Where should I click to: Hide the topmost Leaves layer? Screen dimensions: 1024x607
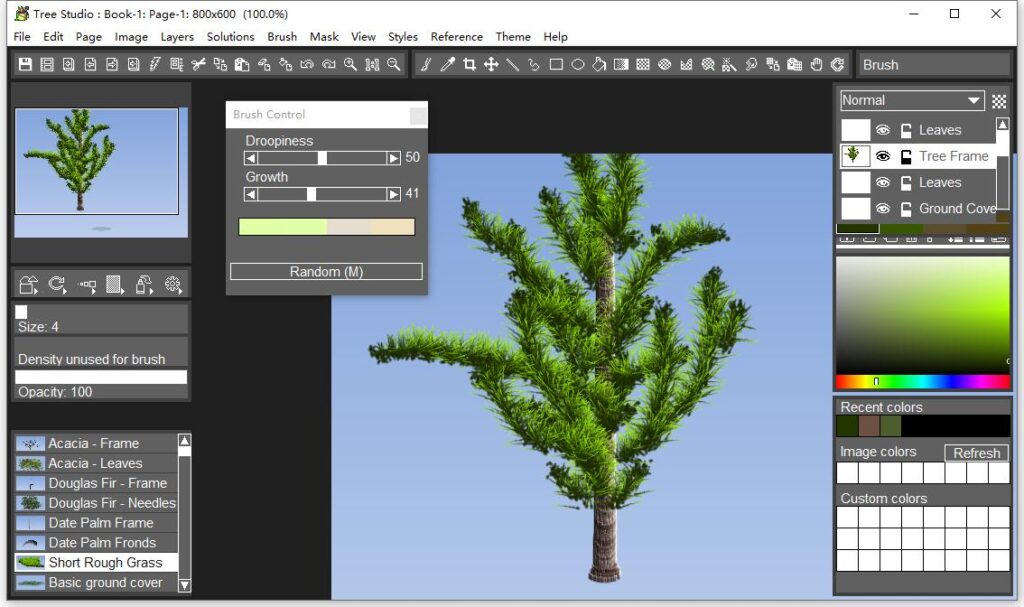tap(883, 129)
